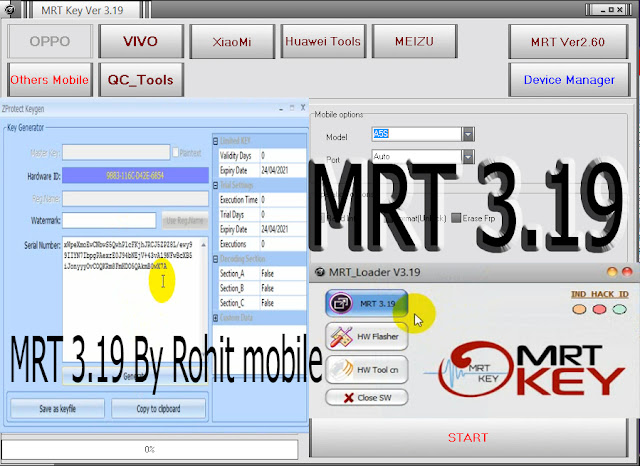Click the orange window button of MRT_Loader
640x466 pixels.
(612, 272)
